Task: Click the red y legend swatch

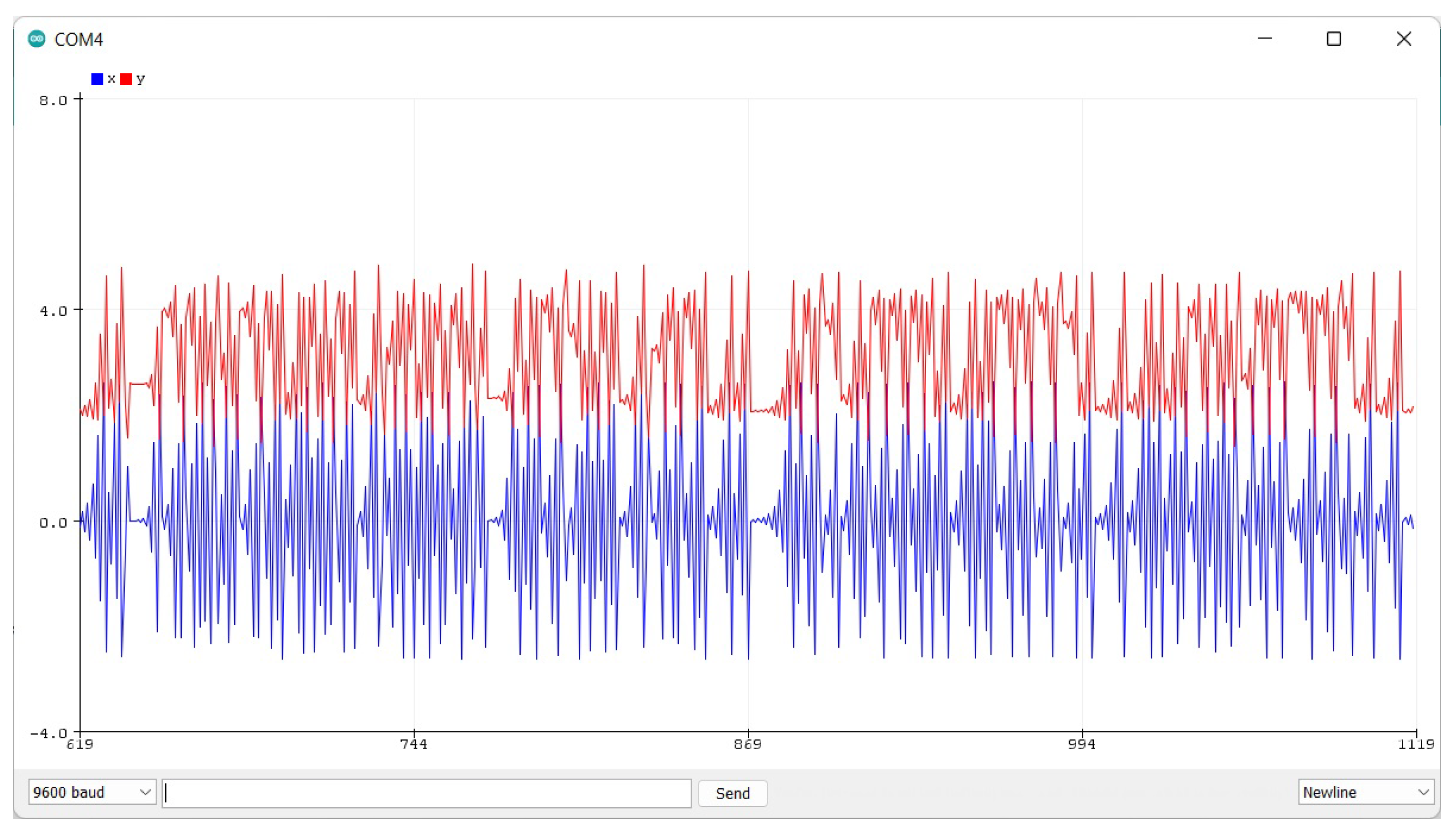Action: point(126,79)
